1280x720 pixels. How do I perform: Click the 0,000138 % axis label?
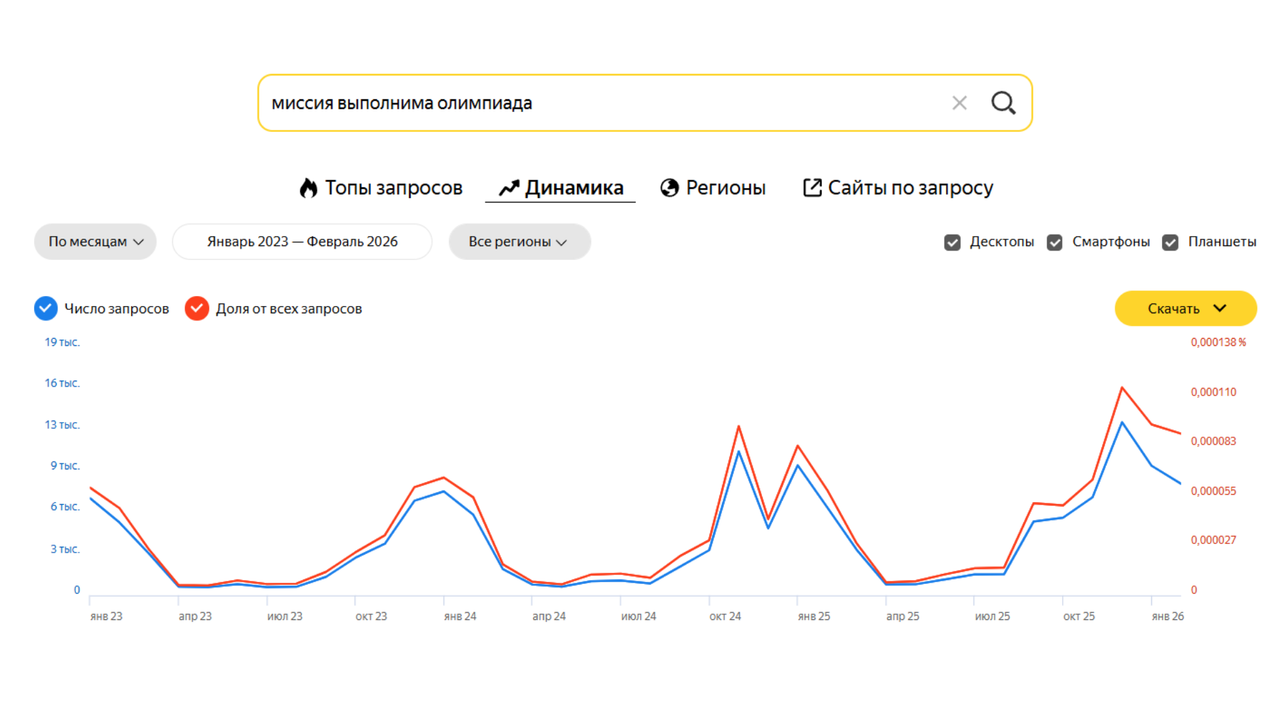coord(1218,342)
